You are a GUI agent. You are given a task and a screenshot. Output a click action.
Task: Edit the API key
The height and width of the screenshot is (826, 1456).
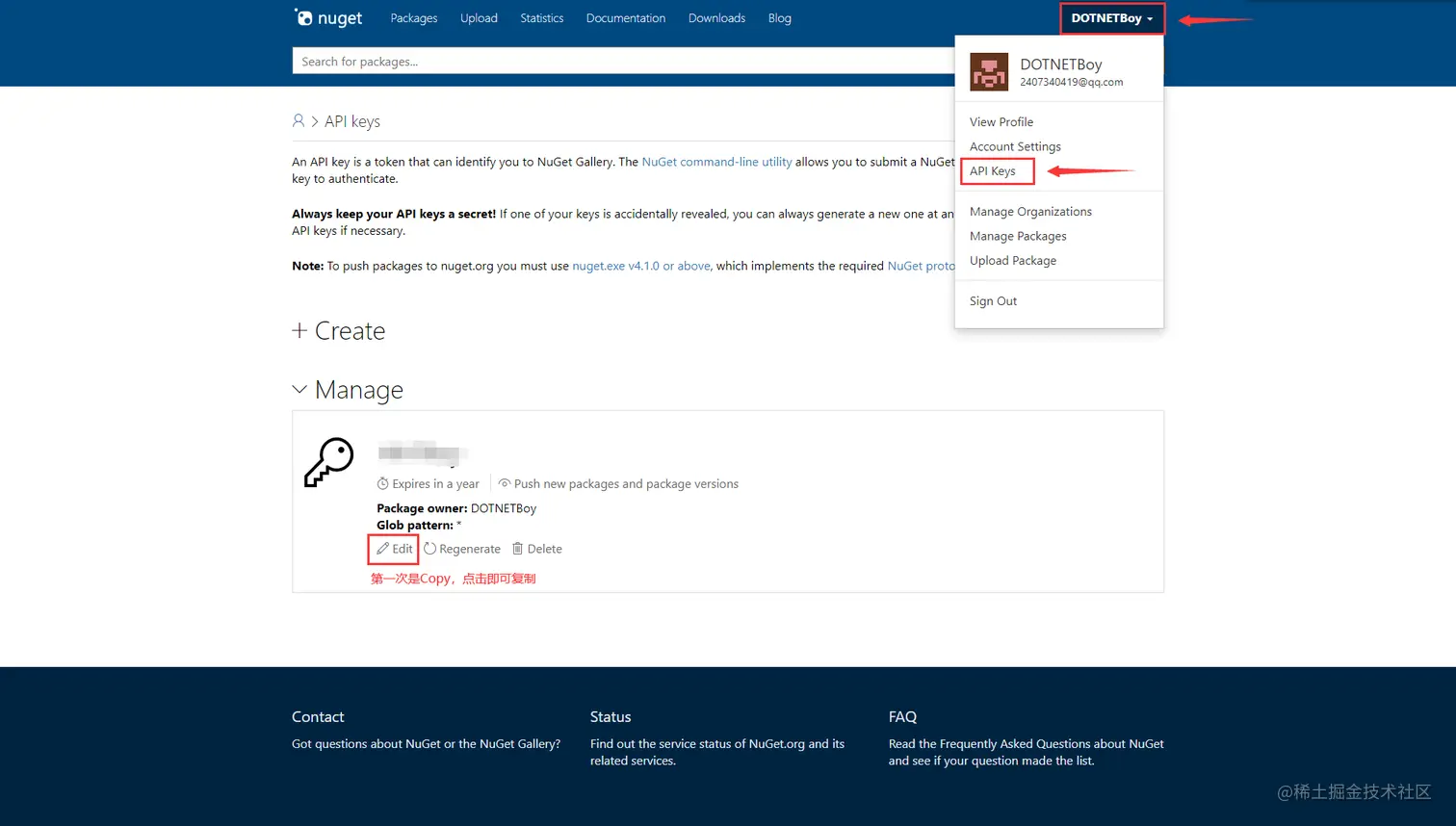pos(394,549)
